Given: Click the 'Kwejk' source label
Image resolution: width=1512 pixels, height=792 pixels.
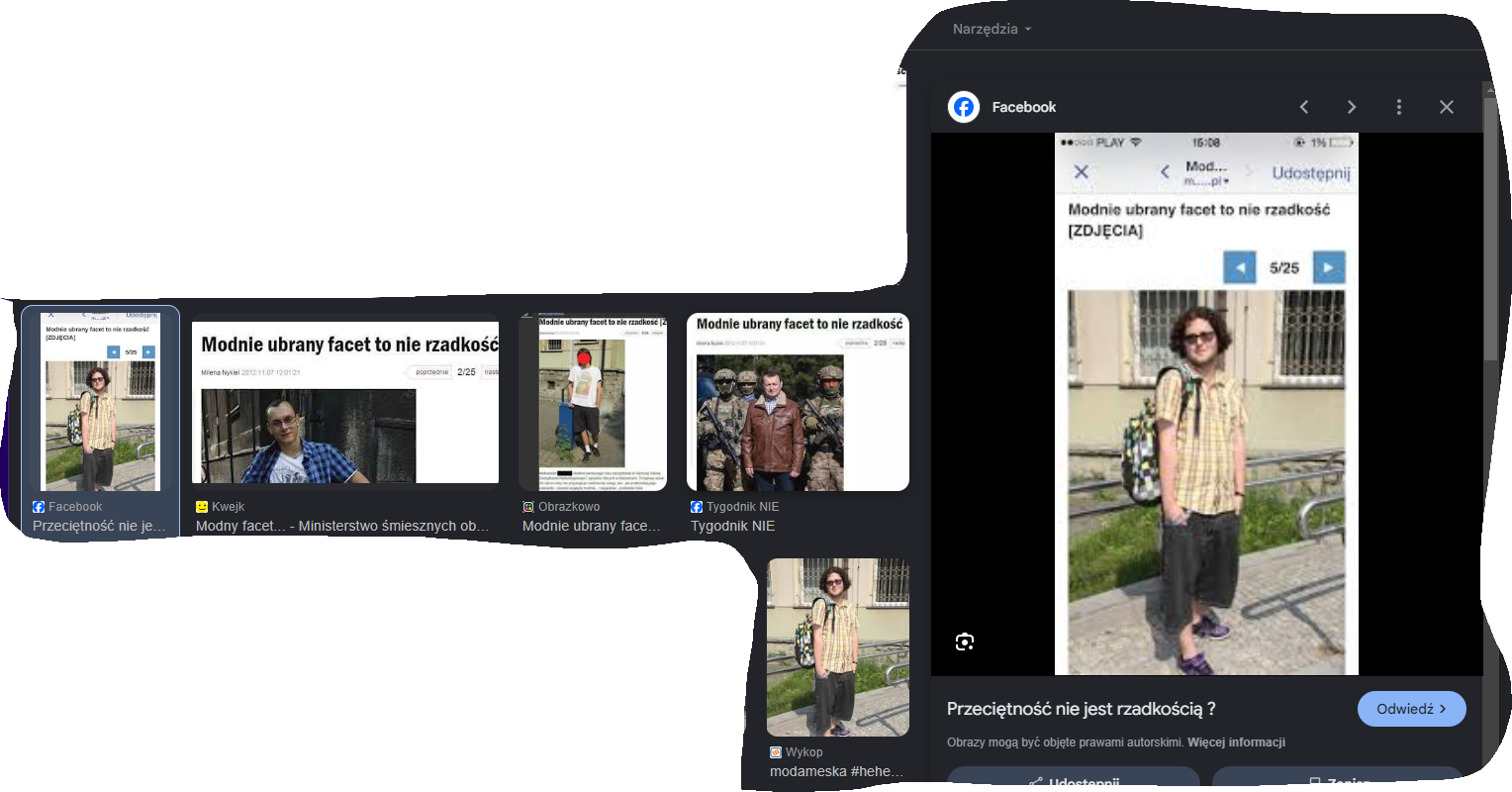Looking at the screenshot, I should (x=228, y=507).
